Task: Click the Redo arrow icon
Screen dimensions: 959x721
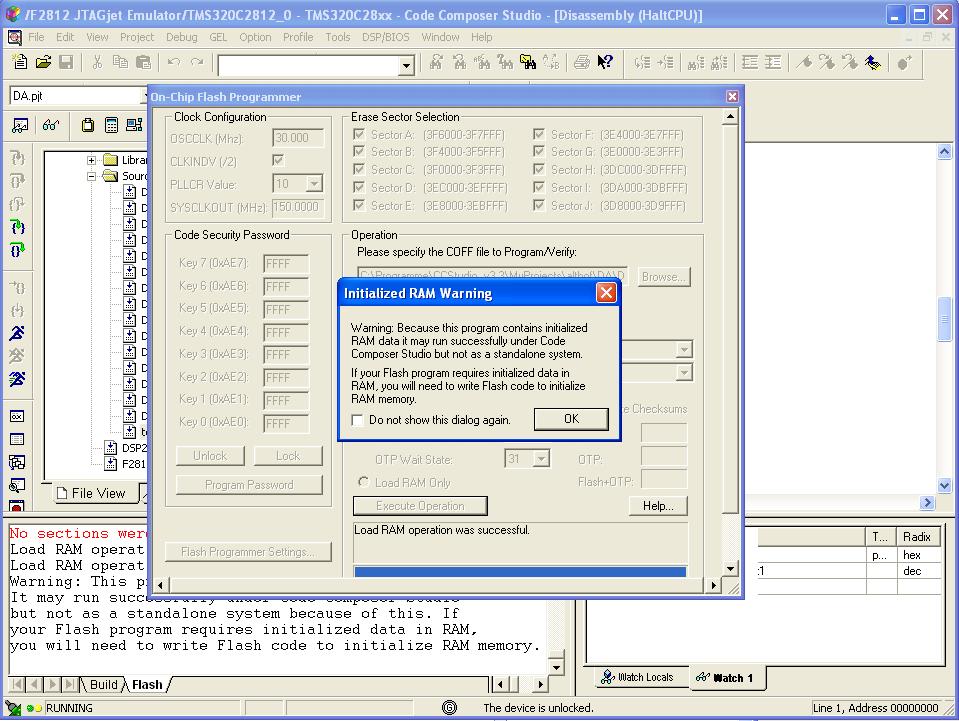Action: click(196, 62)
